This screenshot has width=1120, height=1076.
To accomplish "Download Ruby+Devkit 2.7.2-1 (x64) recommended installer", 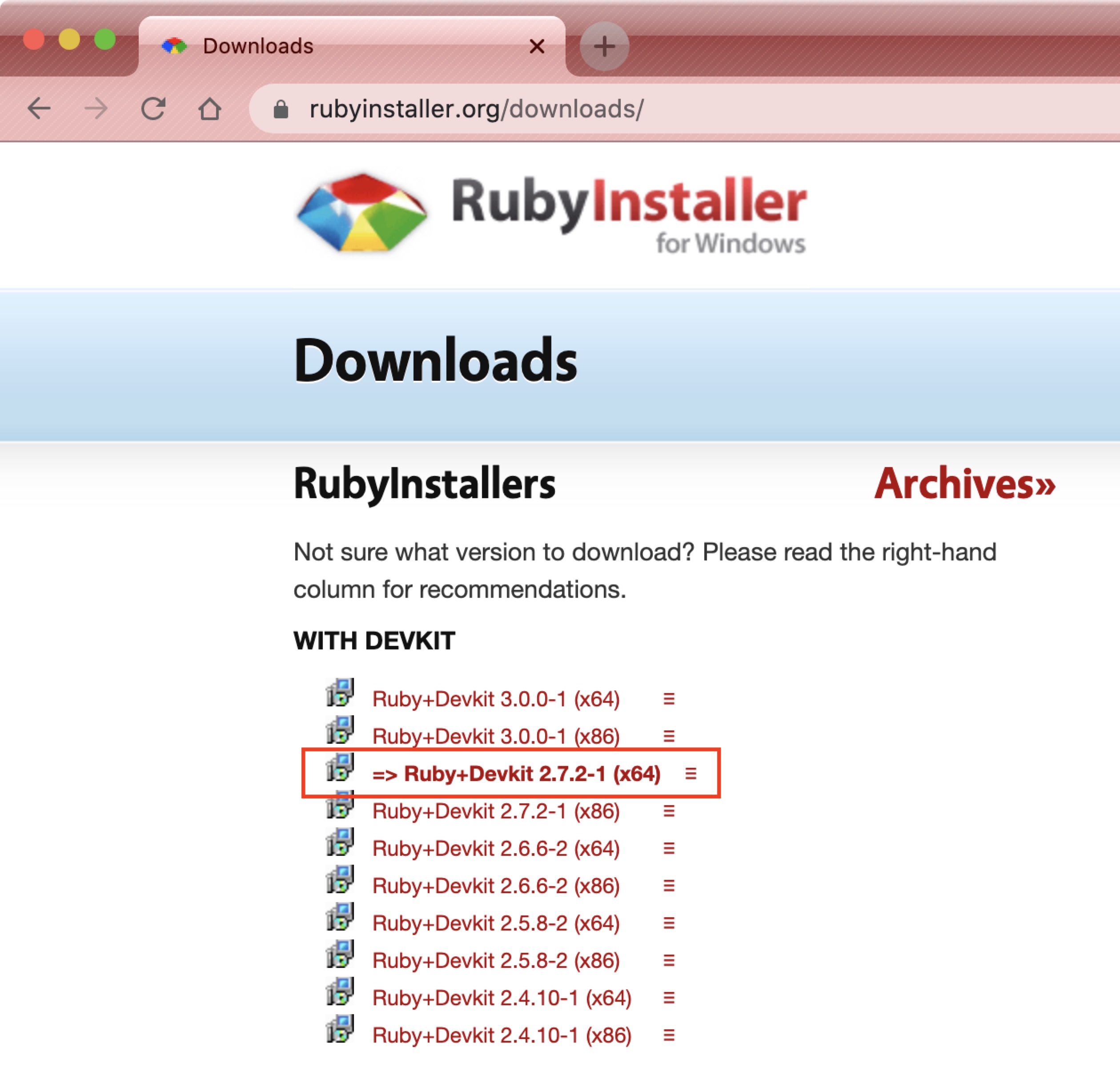I will (x=516, y=774).
